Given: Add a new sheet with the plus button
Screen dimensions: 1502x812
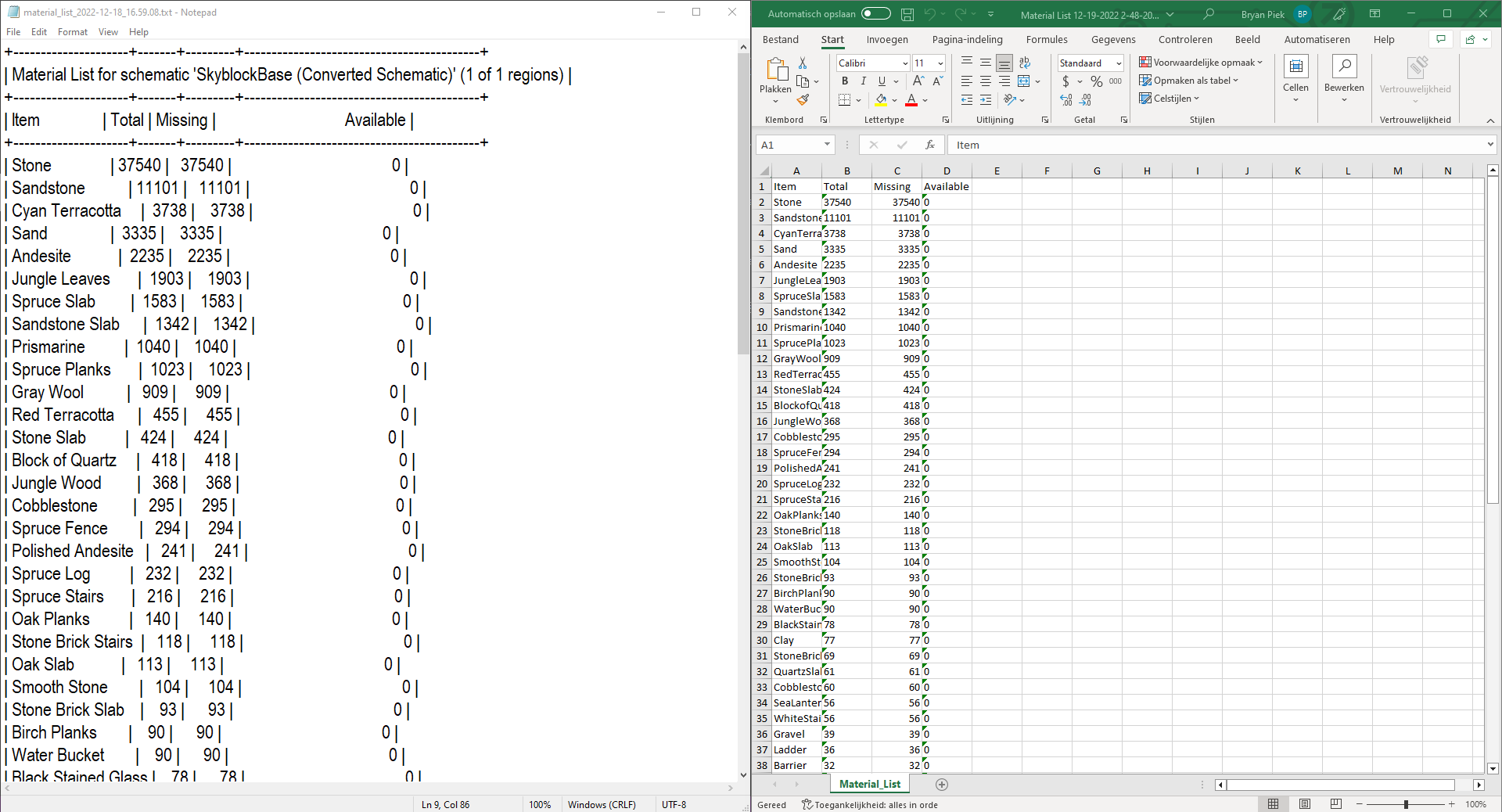Looking at the screenshot, I should pos(942,785).
